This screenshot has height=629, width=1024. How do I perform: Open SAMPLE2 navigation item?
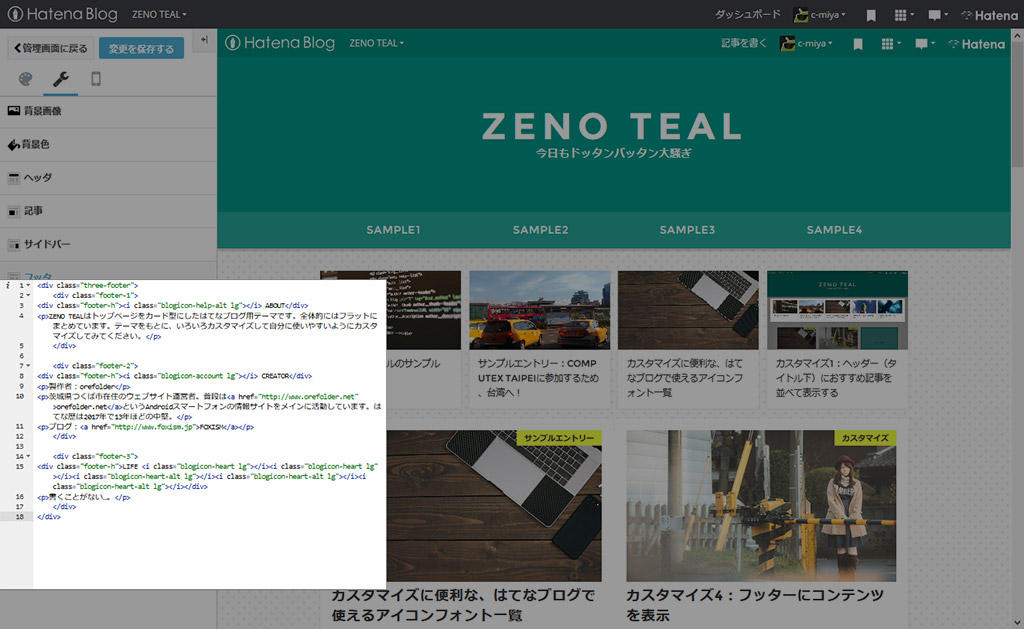click(x=540, y=230)
